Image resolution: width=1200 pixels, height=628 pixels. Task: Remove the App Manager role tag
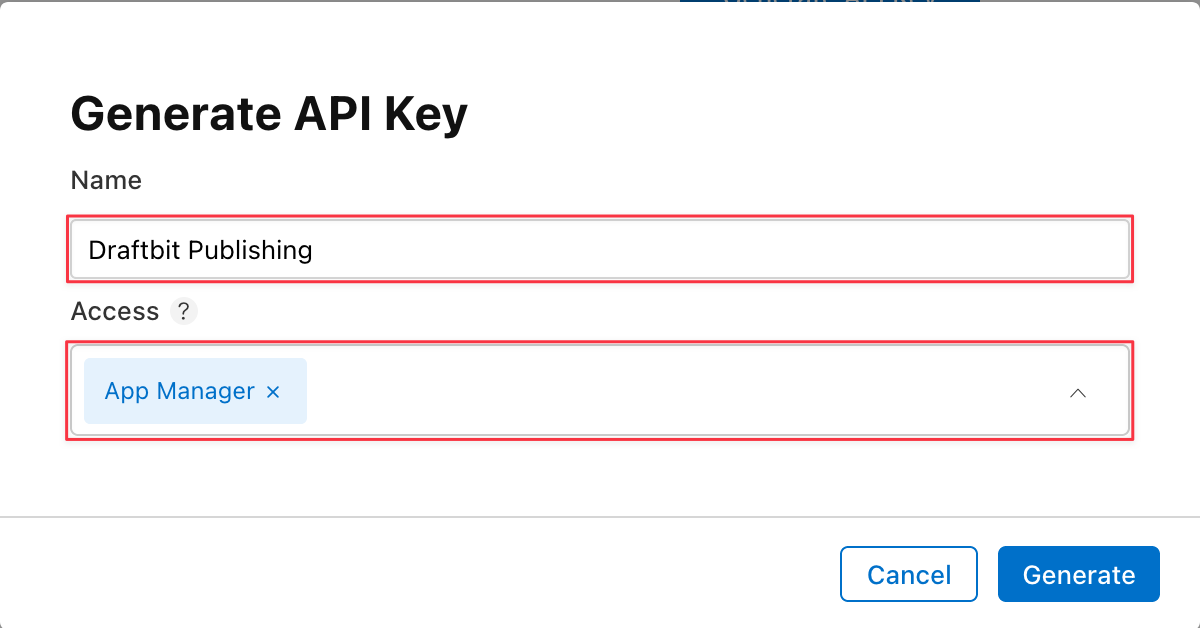coord(273,392)
